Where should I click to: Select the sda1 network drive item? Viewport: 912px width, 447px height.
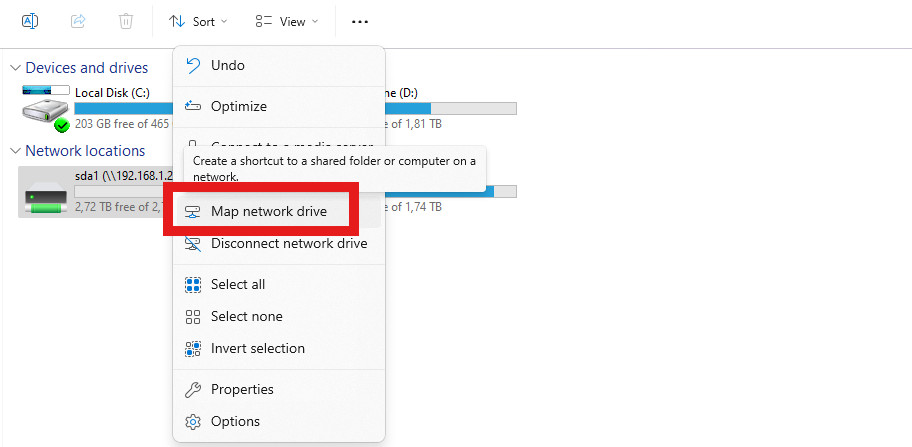coord(97,192)
